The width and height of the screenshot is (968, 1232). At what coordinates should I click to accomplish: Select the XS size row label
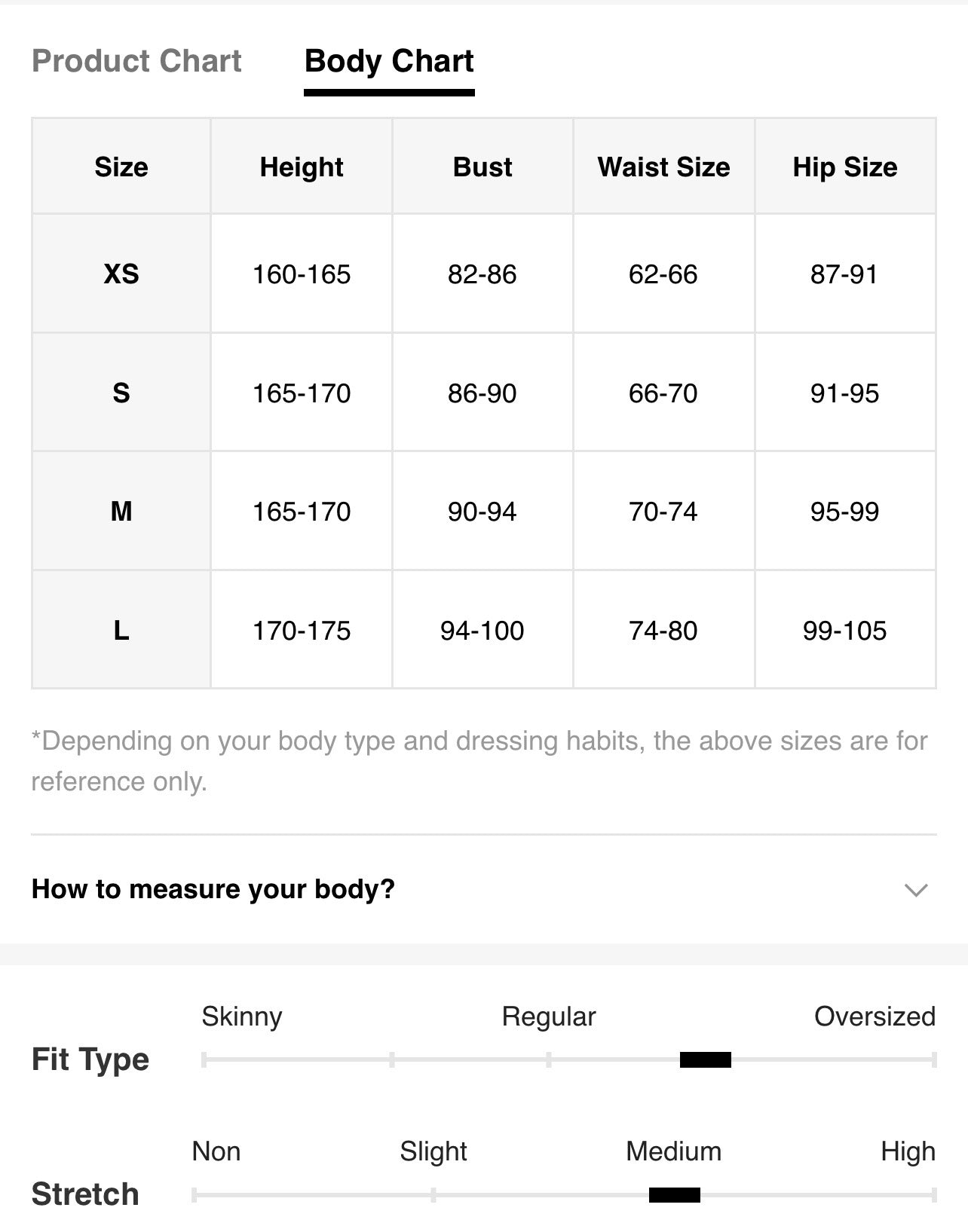pos(121,274)
